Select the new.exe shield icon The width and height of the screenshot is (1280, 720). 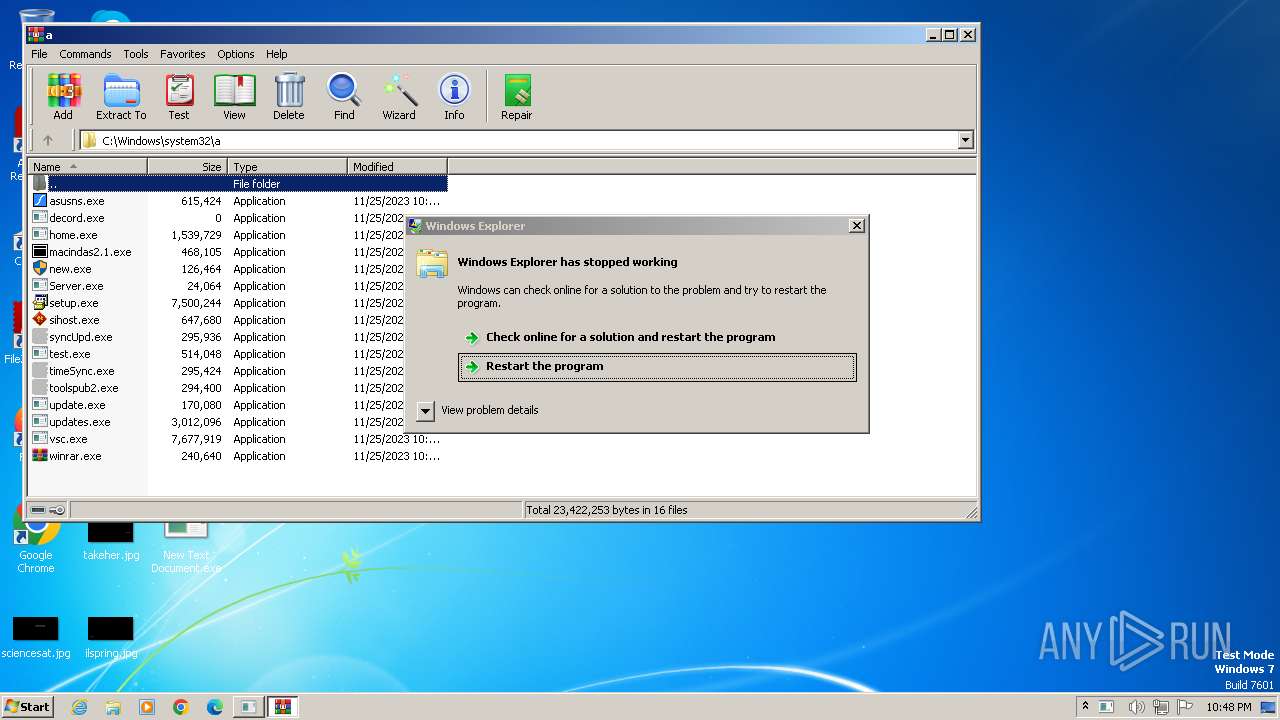(40, 269)
